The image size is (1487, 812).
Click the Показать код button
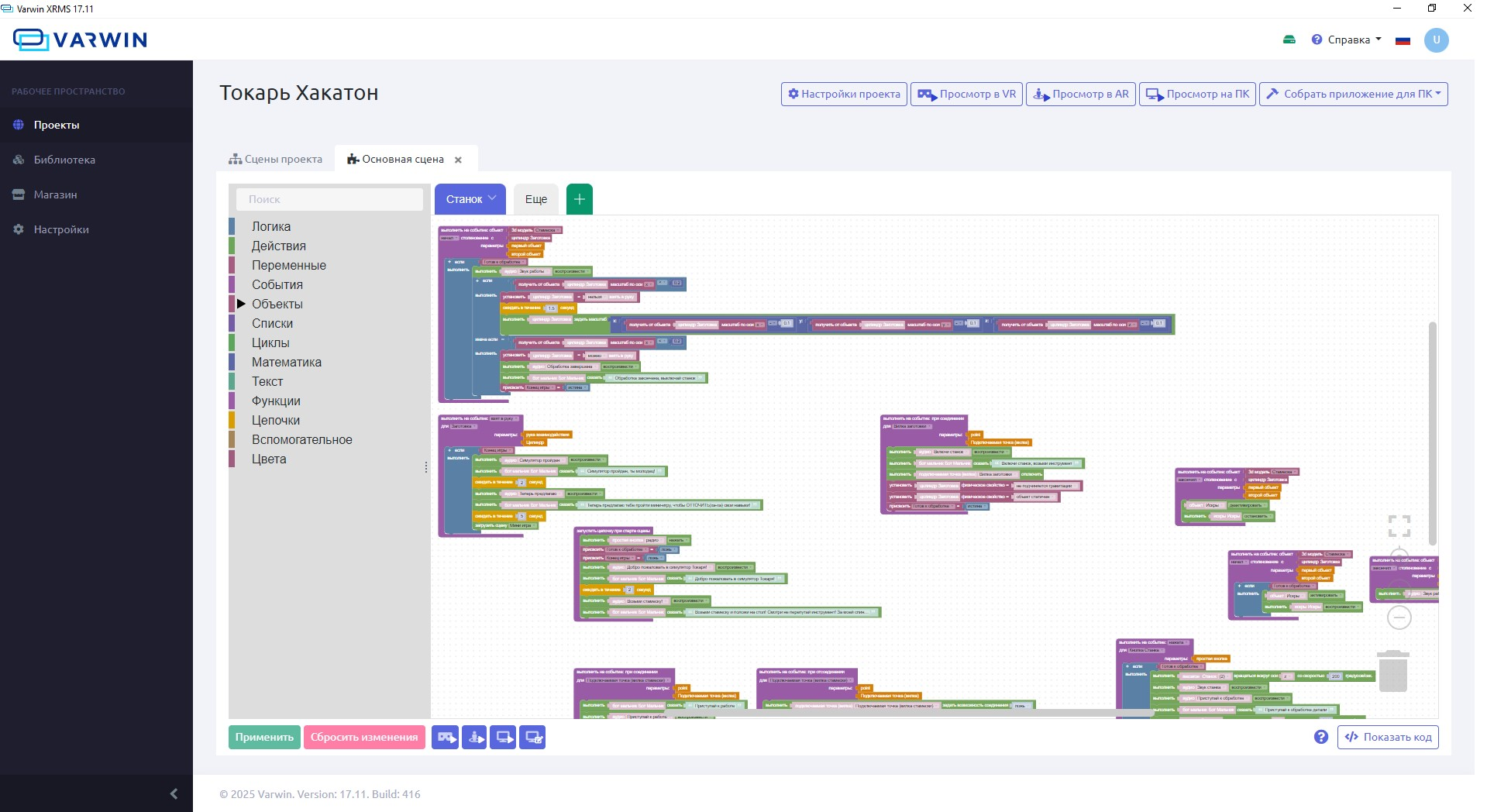point(1388,737)
